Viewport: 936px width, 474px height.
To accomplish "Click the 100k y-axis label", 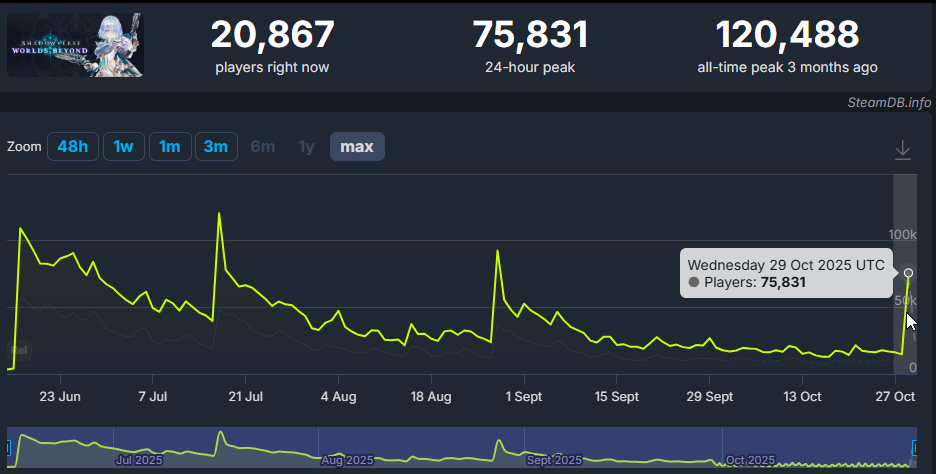I will click(x=902, y=235).
